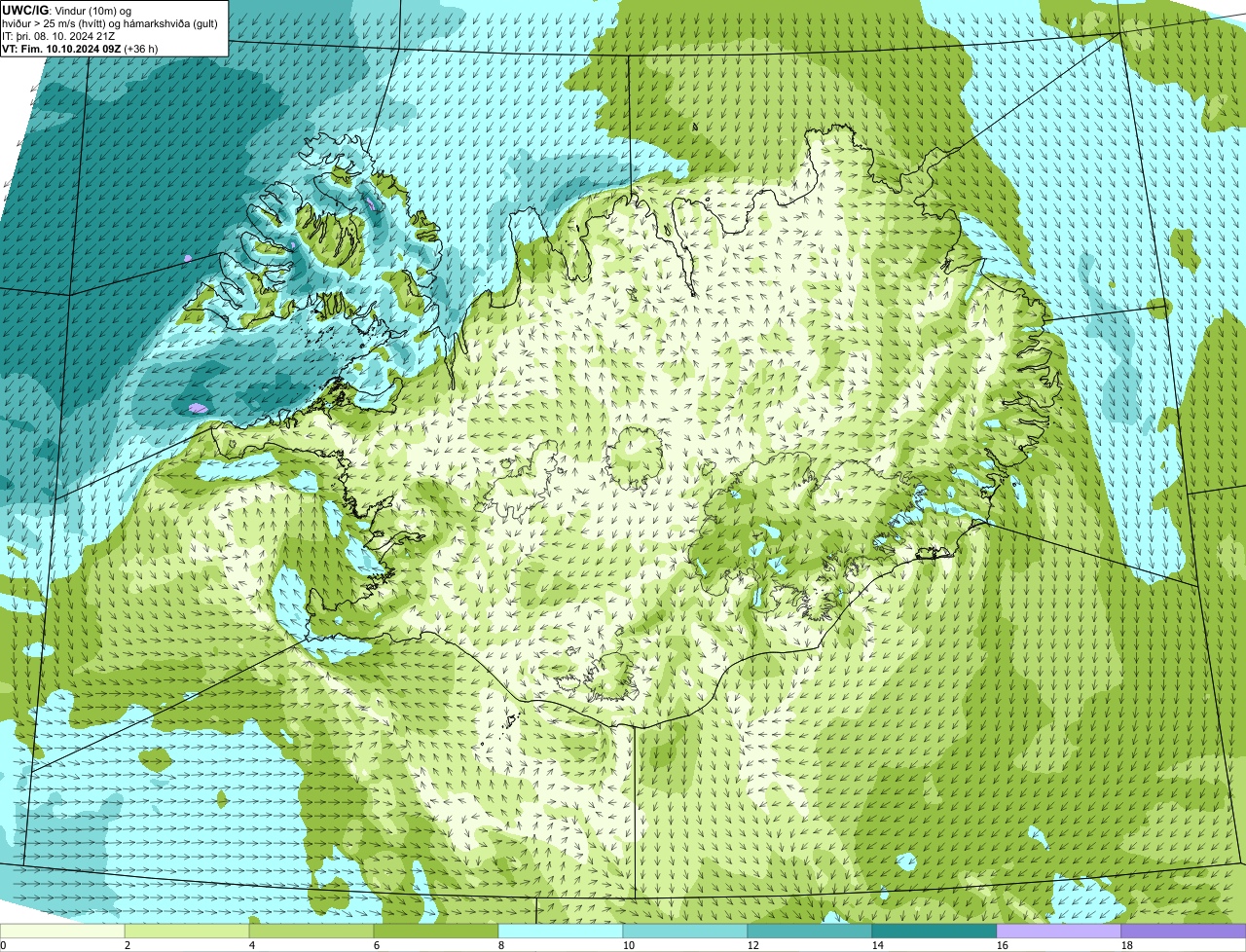Choose the 14–16 m/s dark teal legend swatch
This screenshot has width=1246, height=952.
click(x=934, y=932)
